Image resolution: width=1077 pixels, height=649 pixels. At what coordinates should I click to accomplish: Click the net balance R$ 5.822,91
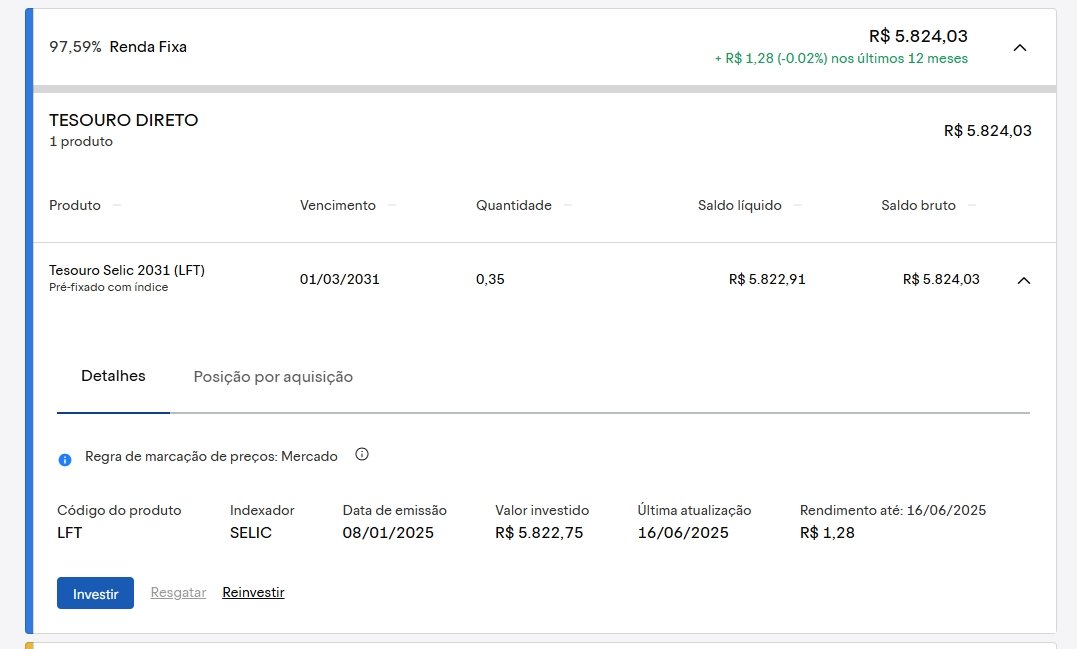767,279
